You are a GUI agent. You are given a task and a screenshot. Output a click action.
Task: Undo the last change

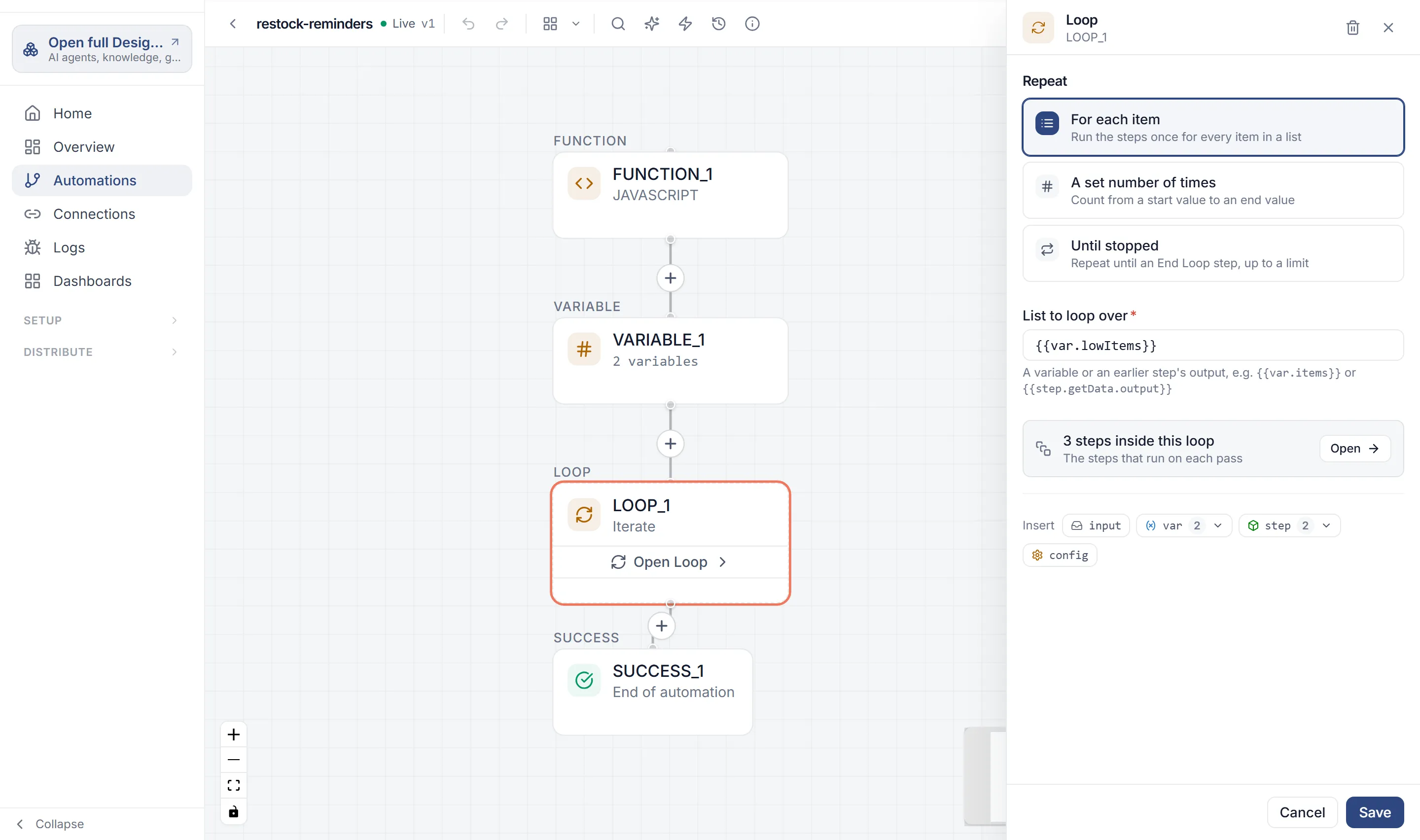pos(468,24)
